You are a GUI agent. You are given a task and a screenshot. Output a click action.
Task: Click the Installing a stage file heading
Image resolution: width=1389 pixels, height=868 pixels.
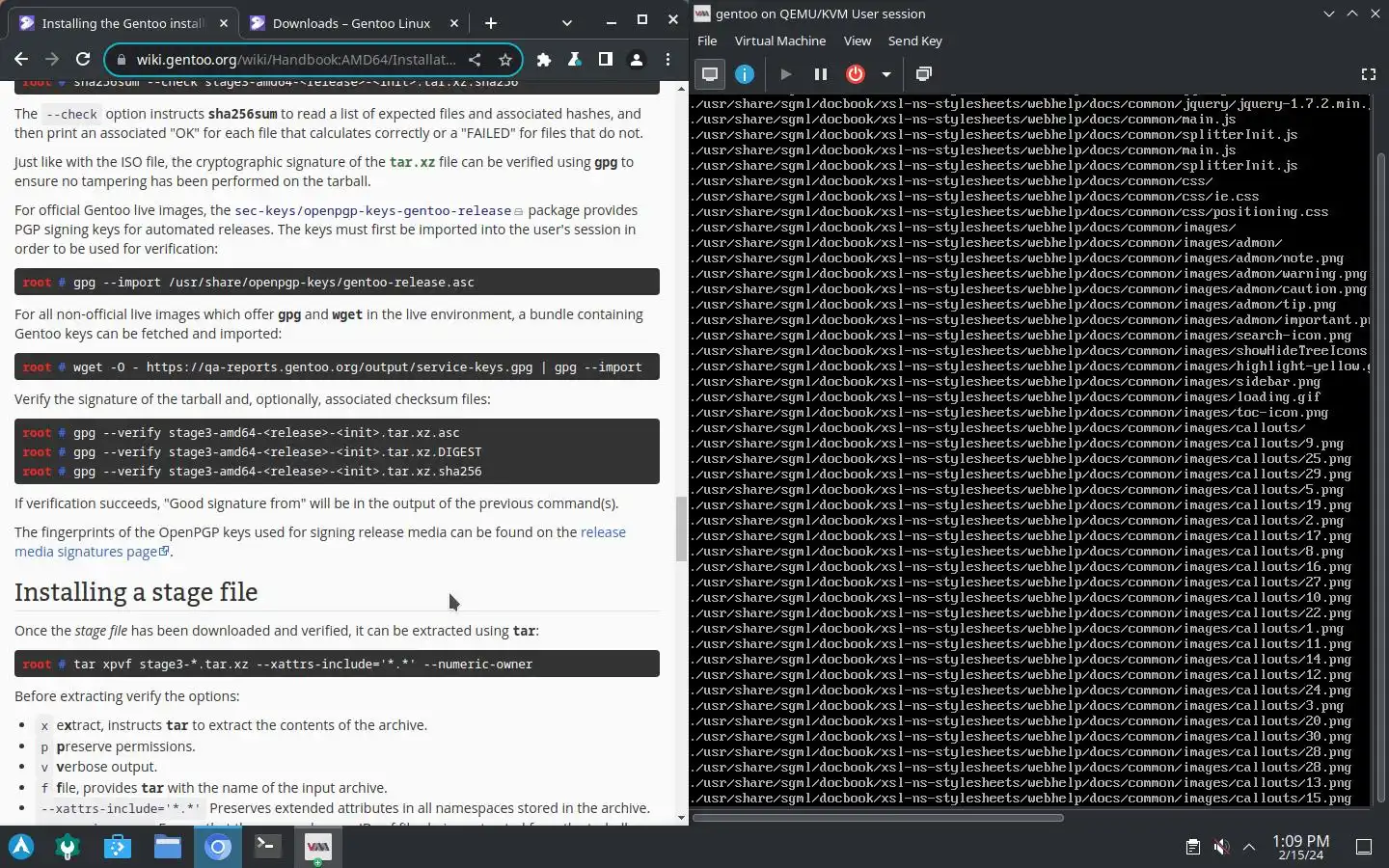(x=136, y=592)
